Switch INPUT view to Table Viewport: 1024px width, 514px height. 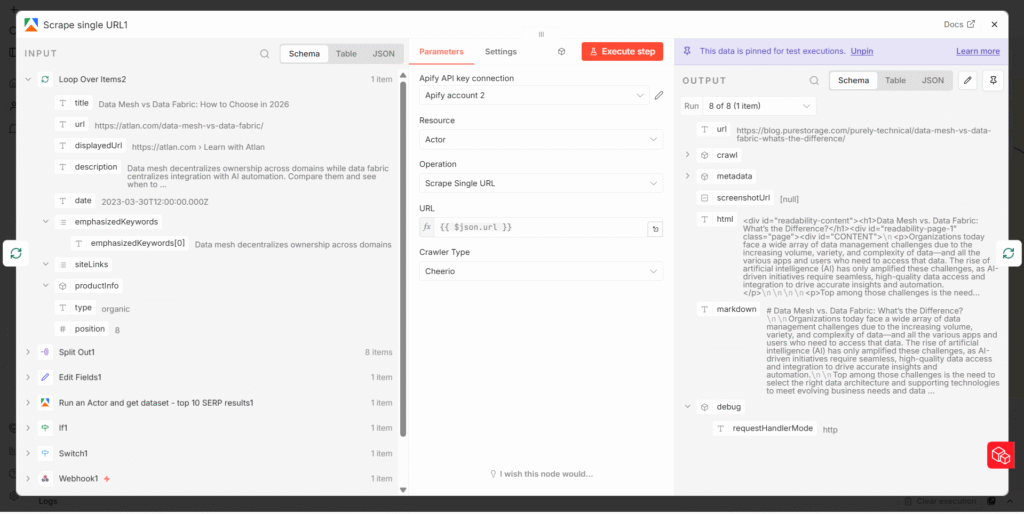[x=345, y=54]
